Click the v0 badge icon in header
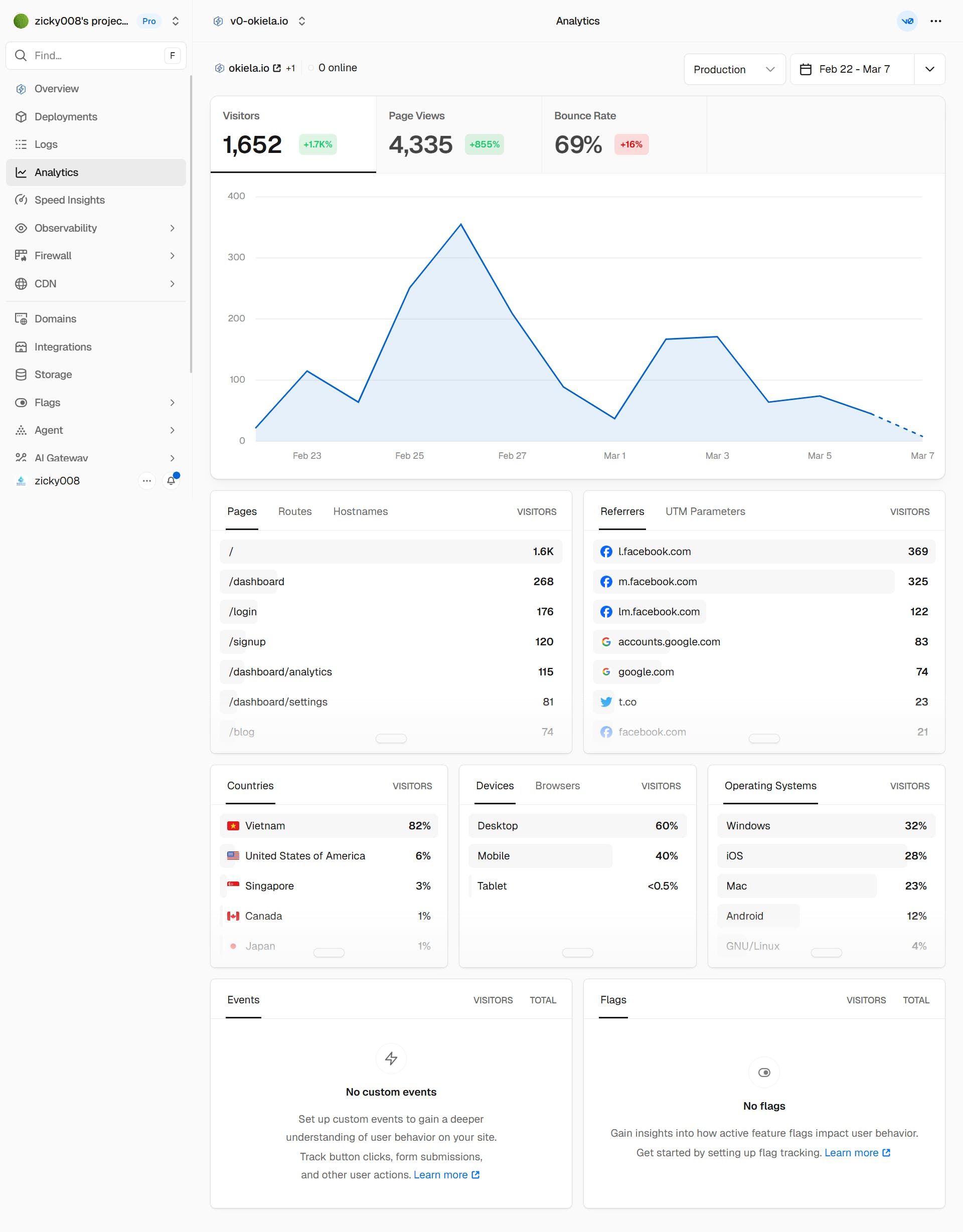 coord(907,21)
